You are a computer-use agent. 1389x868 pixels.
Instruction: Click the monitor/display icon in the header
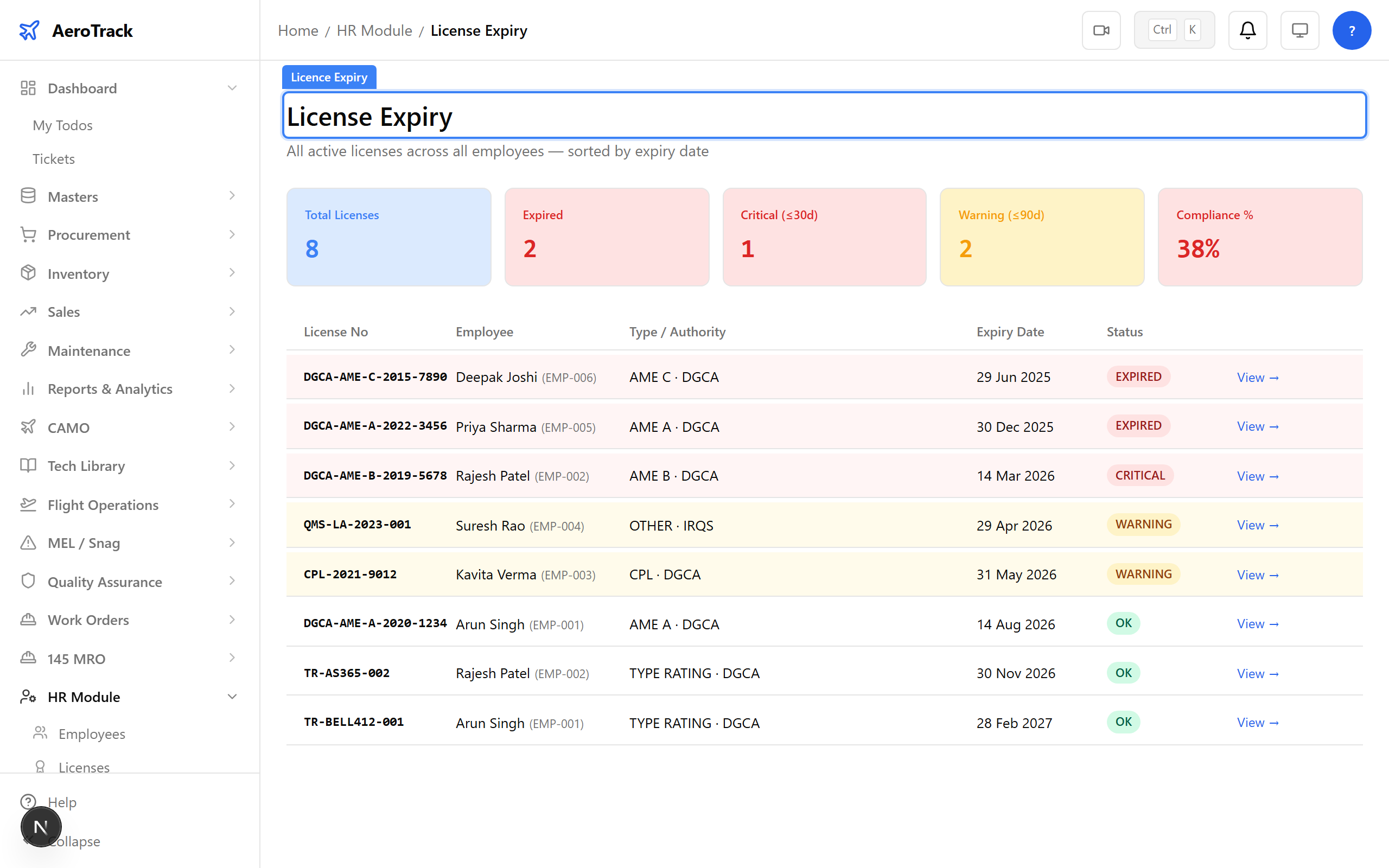point(1299,30)
